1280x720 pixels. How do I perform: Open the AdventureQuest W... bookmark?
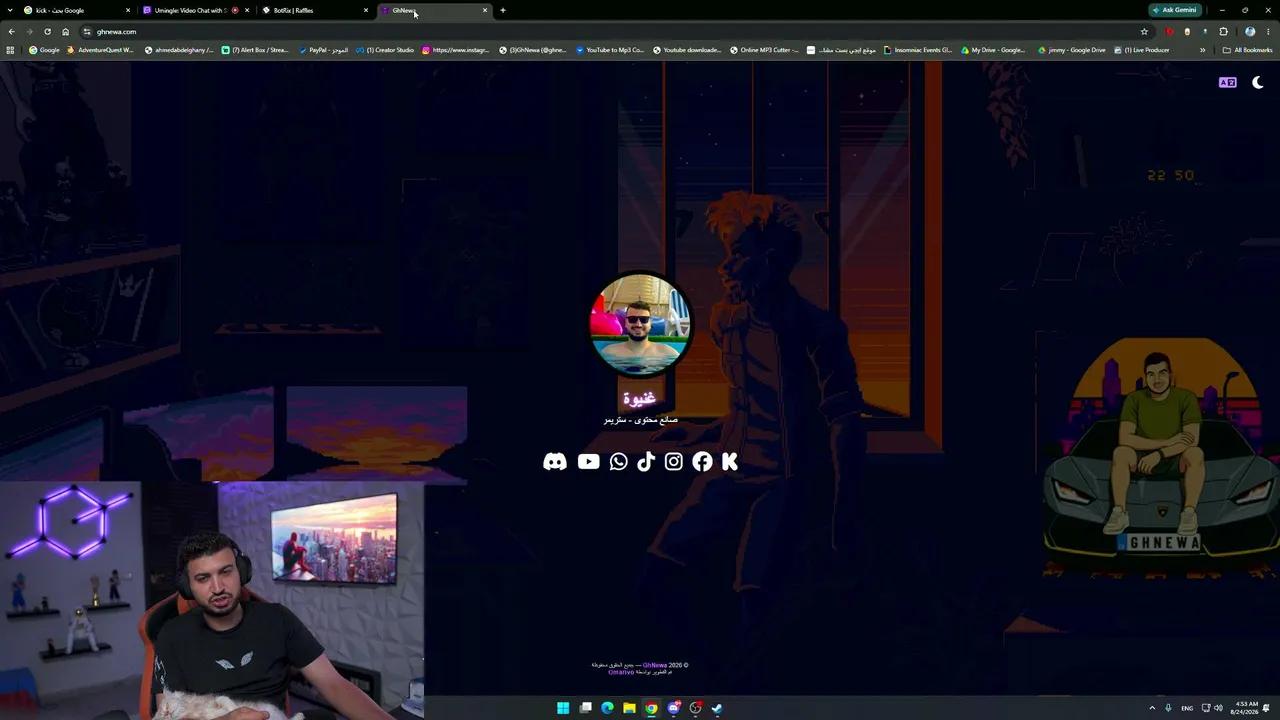click(x=100, y=50)
